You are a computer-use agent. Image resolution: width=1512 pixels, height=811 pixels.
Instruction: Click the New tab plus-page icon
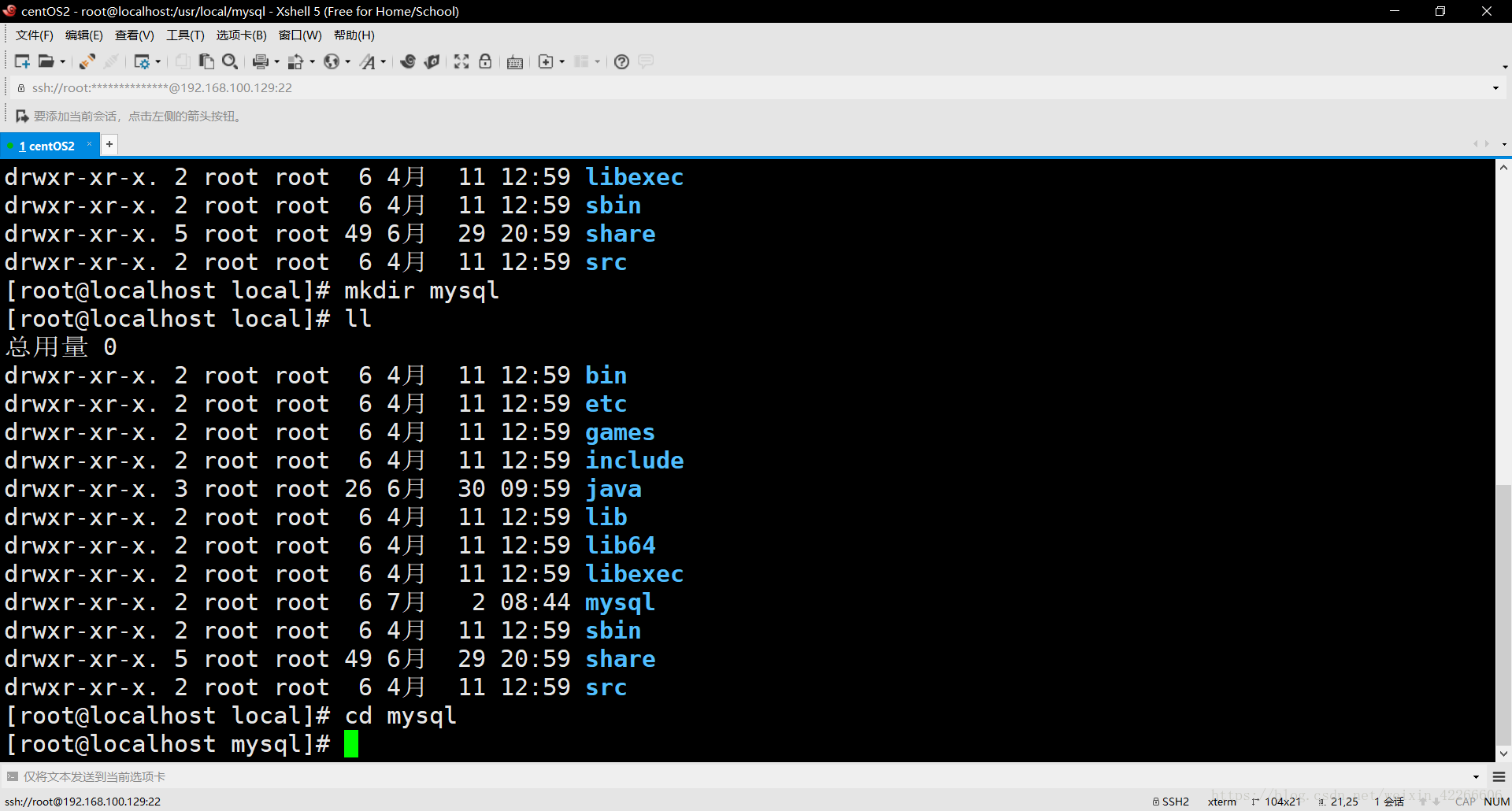[x=546, y=61]
